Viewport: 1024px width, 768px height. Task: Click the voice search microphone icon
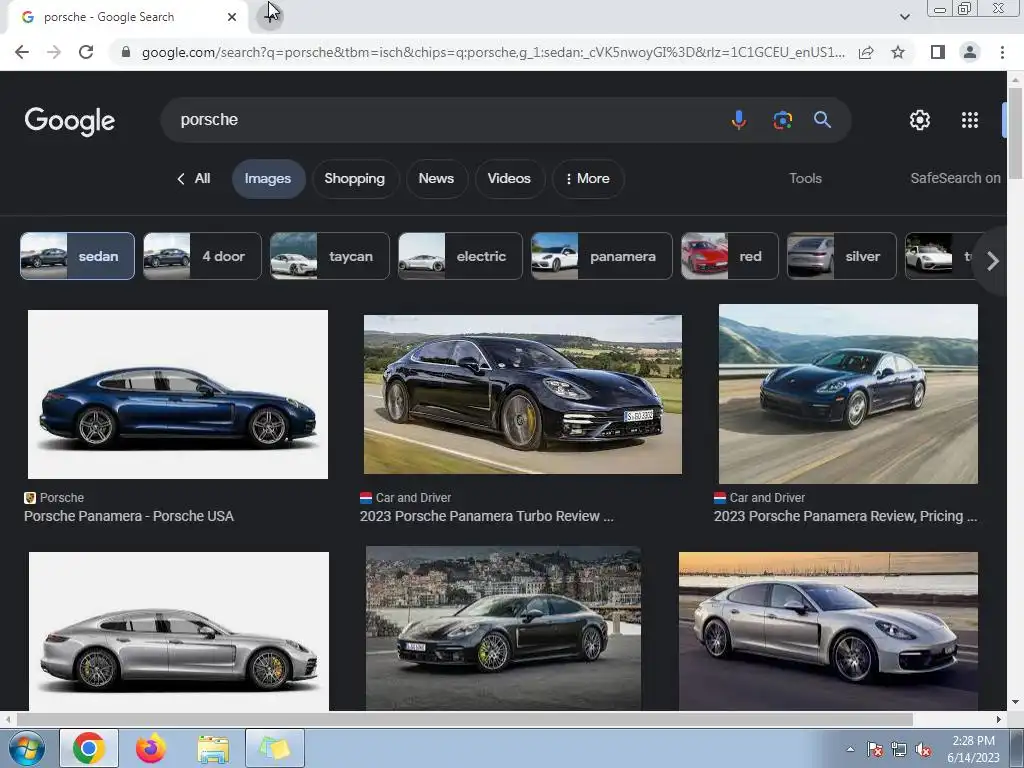[739, 120]
